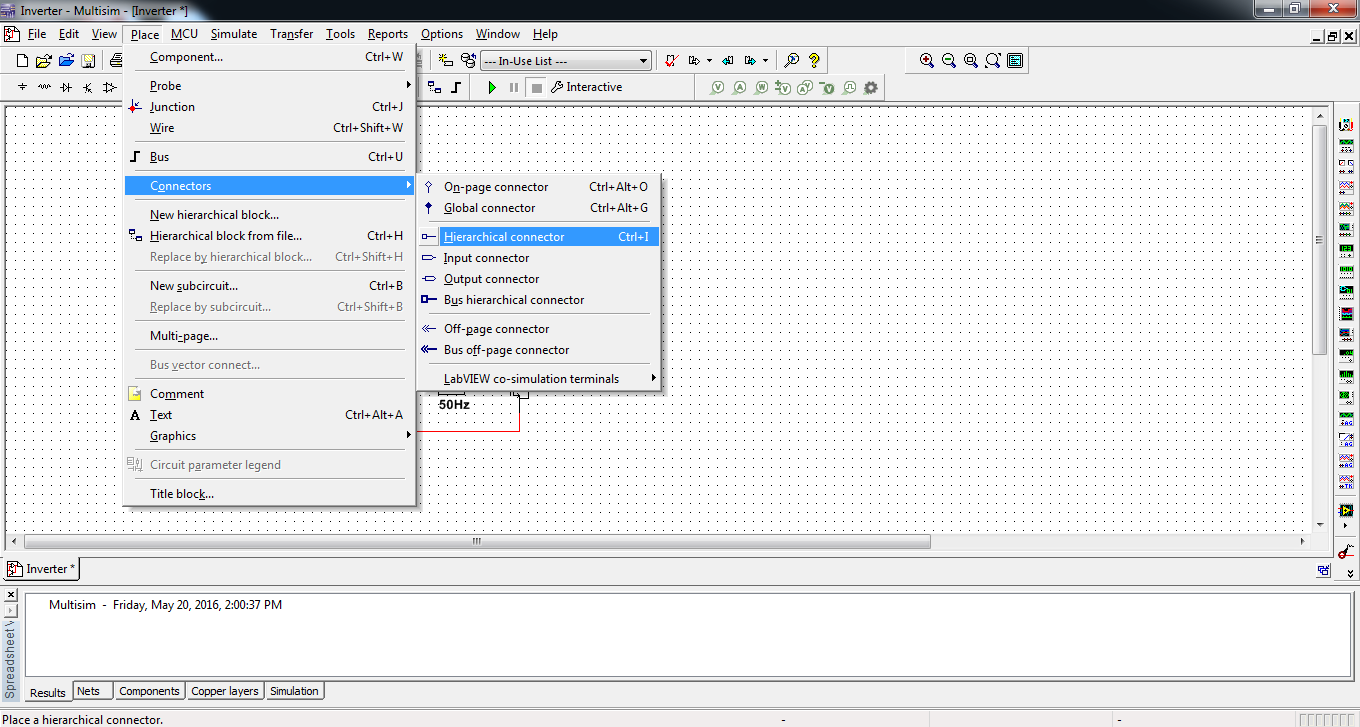Switch to the Copper layers tab
The width and height of the screenshot is (1360, 727).
coord(225,691)
